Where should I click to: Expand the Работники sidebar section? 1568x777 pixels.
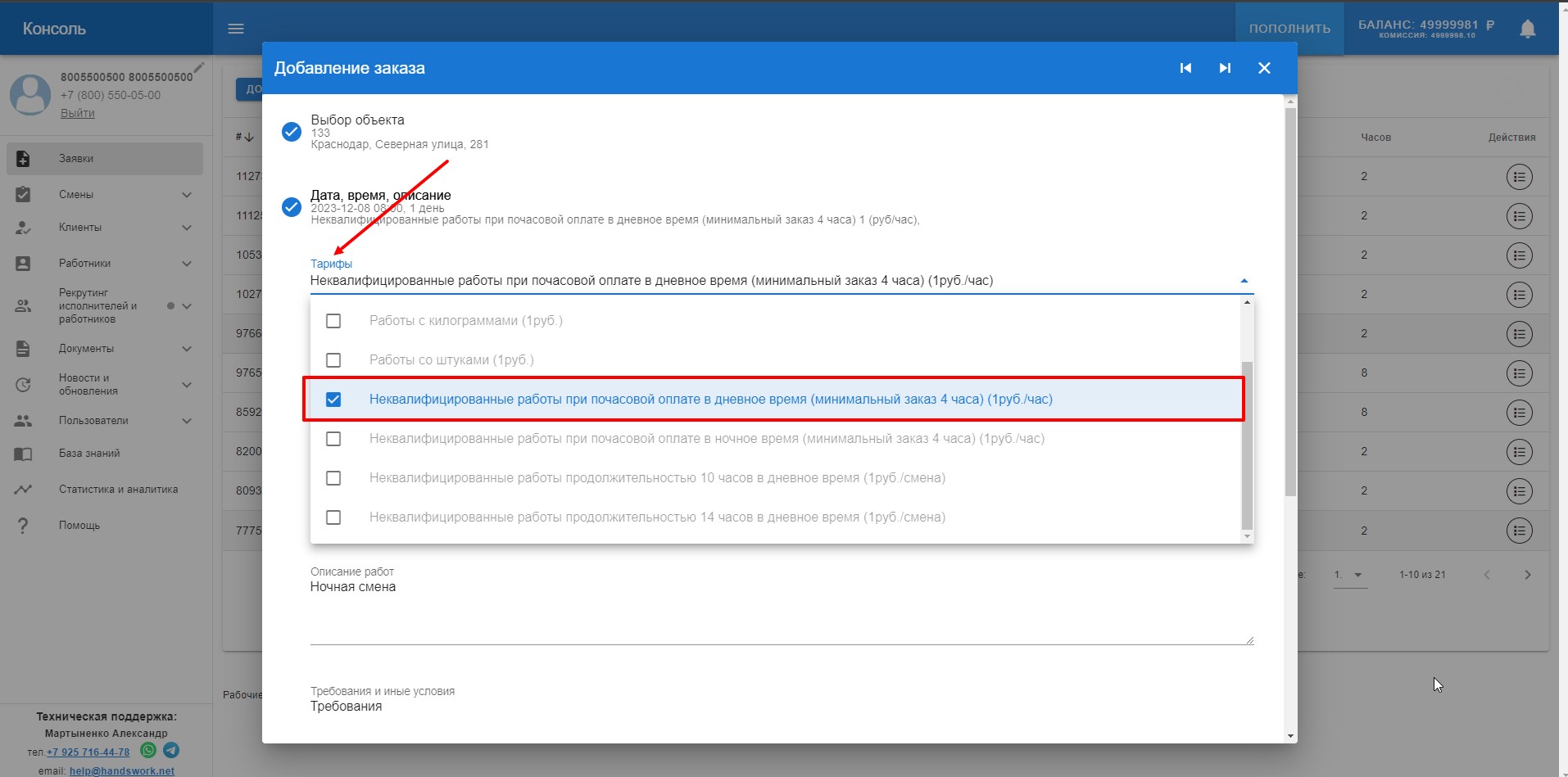point(187,264)
